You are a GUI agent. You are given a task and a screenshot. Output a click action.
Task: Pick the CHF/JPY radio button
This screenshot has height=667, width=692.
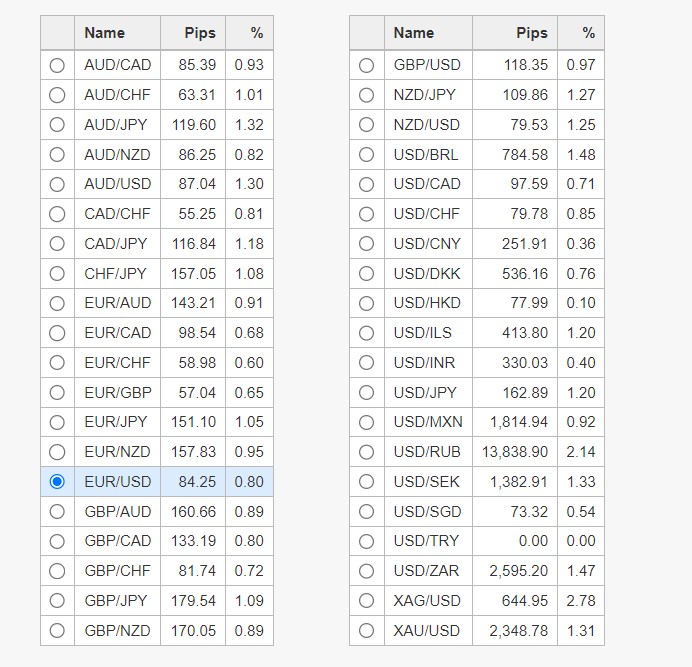(x=57, y=273)
